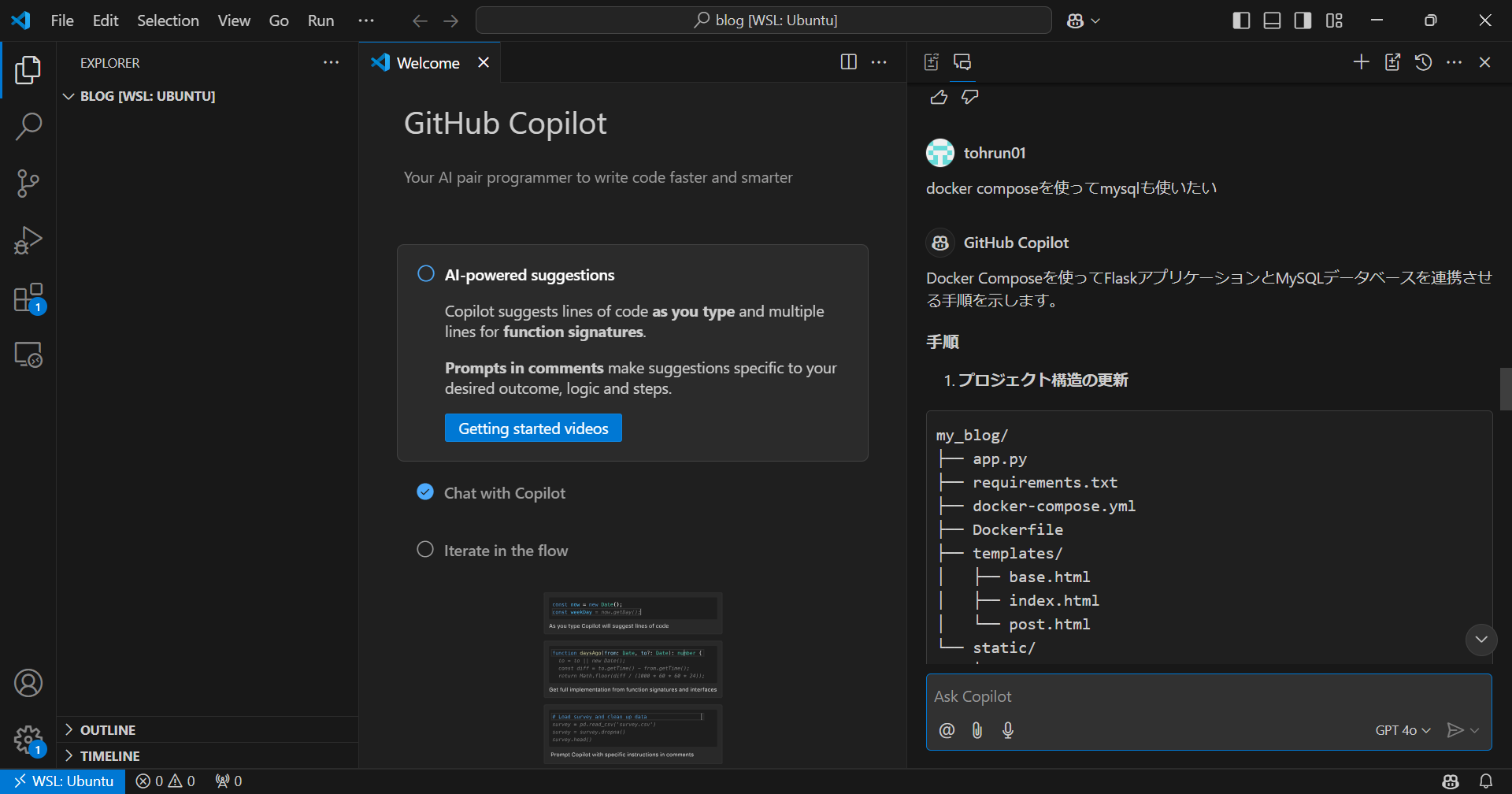
Task: Click Copilot status icon in status bar
Action: [1451, 781]
